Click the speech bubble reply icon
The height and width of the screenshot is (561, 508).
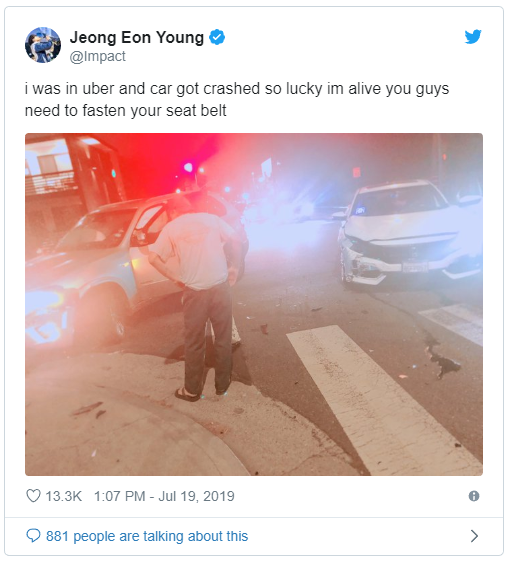(33, 536)
